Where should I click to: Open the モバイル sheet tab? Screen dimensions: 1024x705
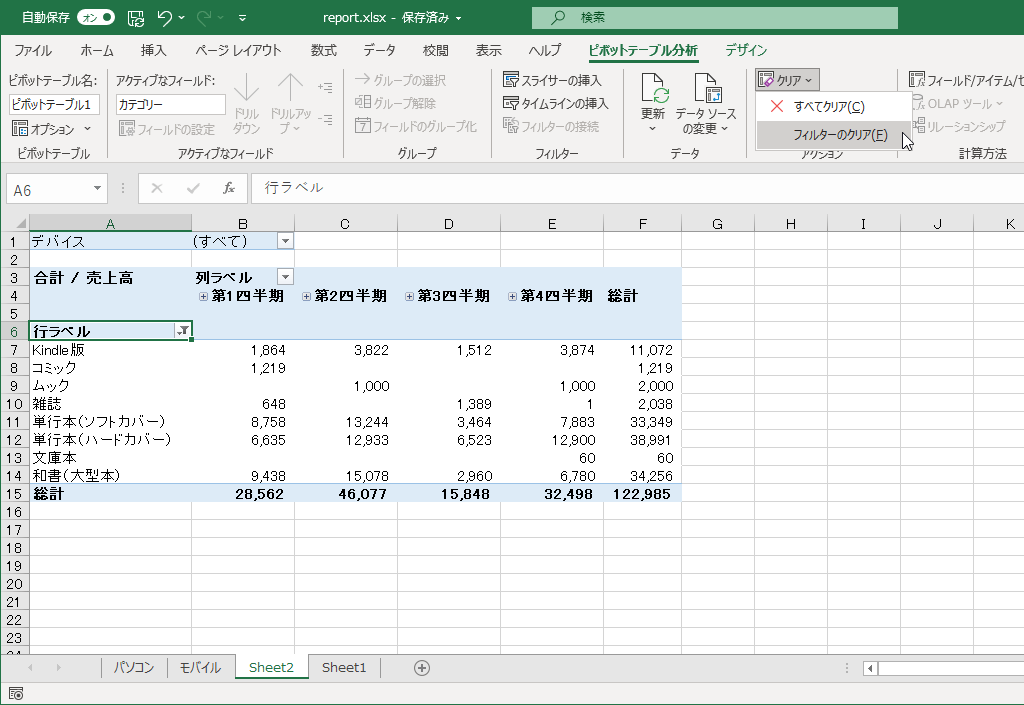200,668
